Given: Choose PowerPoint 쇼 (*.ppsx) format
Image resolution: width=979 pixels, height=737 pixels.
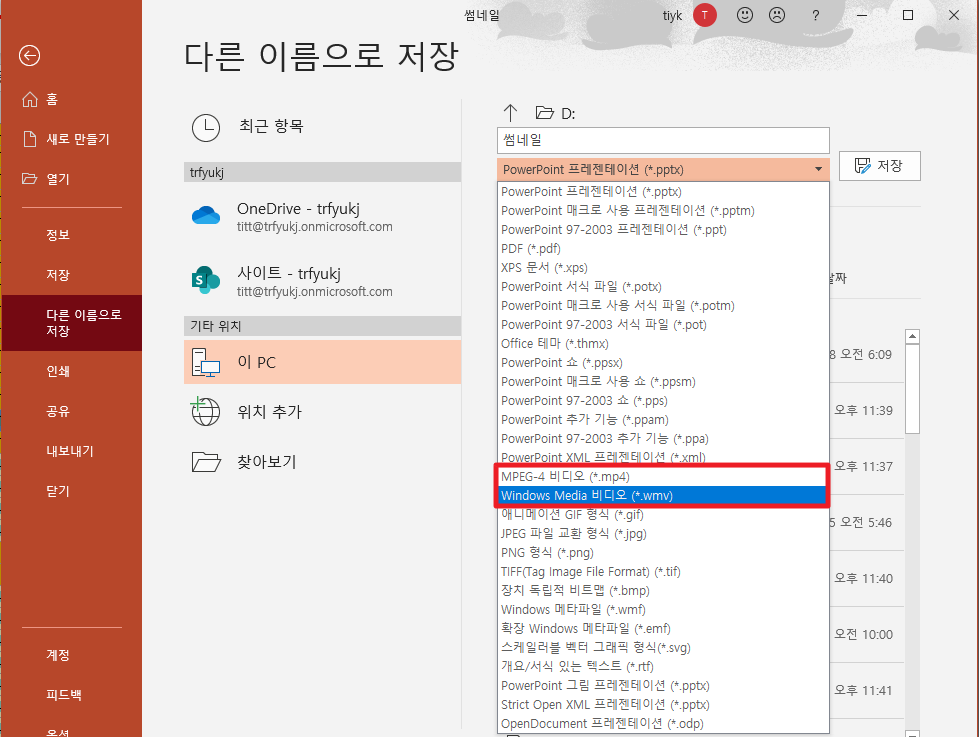Looking at the screenshot, I should [x=663, y=363].
